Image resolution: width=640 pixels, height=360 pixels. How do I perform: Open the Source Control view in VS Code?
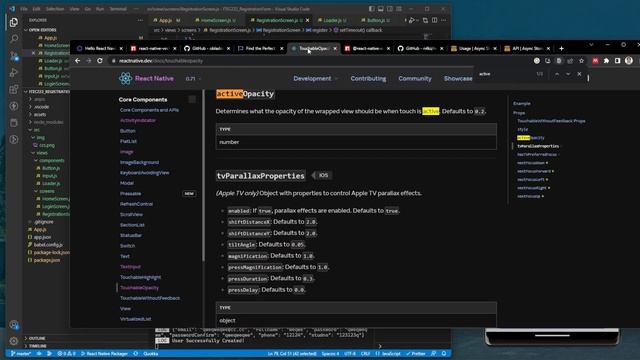(13, 56)
